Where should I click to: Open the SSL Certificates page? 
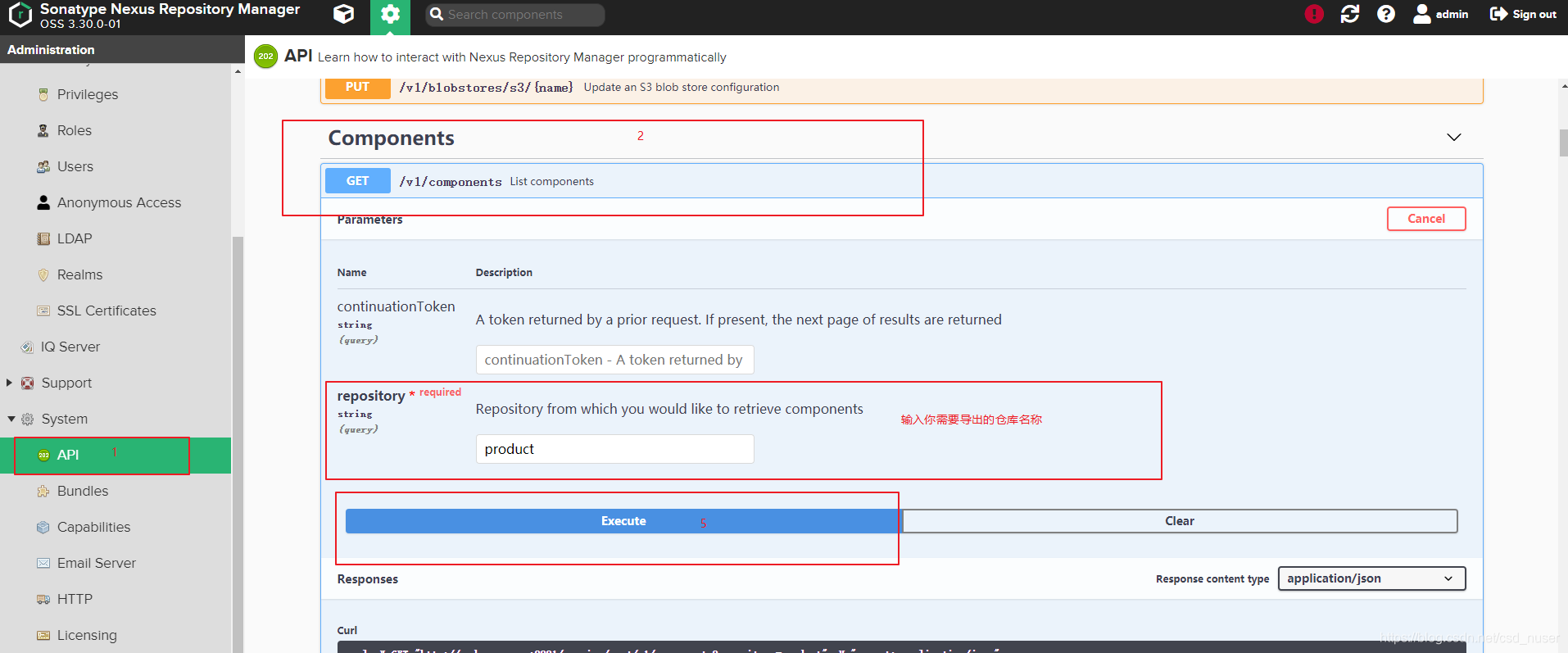[x=106, y=311]
